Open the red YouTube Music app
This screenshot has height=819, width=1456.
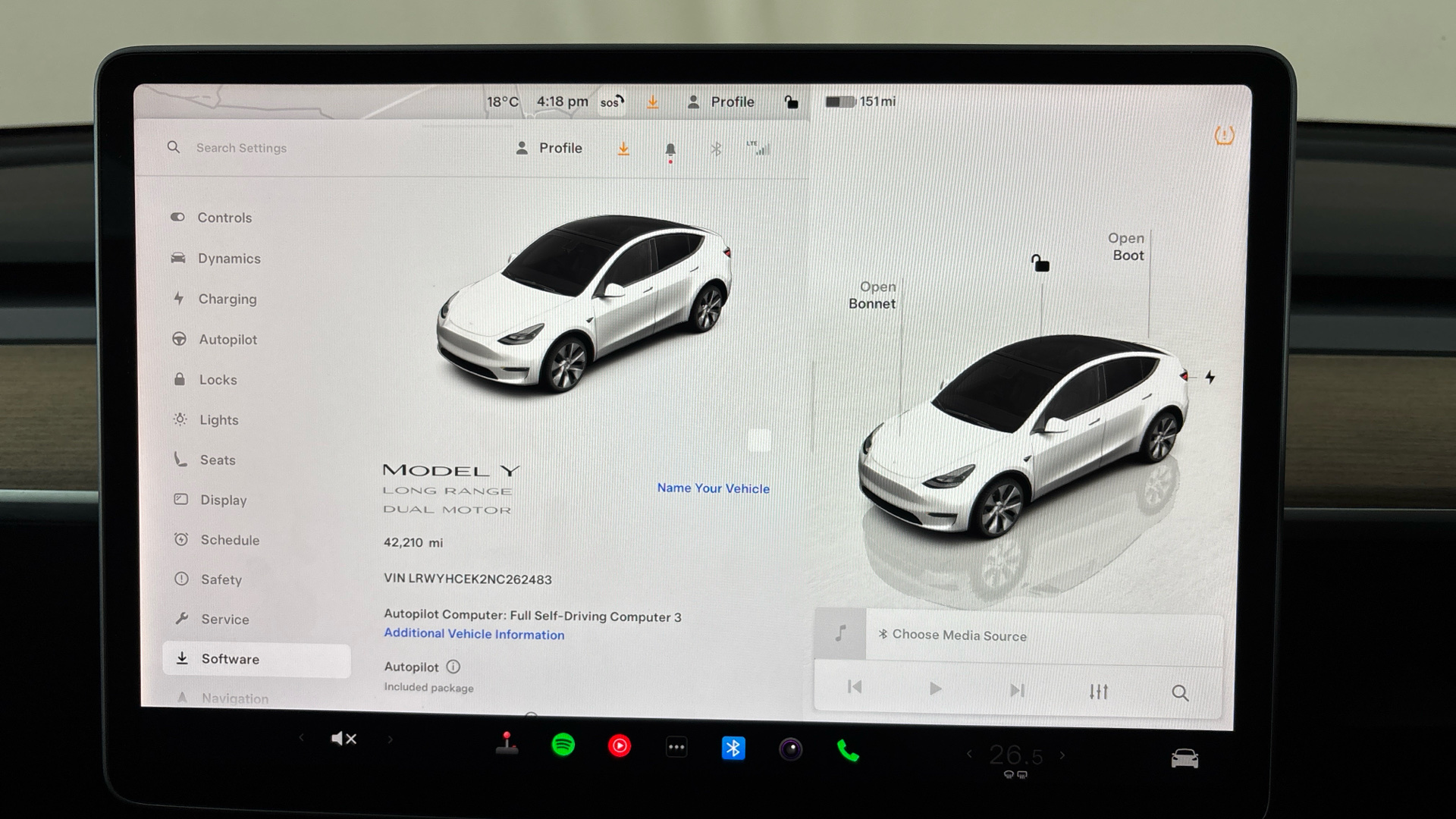click(620, 746)
